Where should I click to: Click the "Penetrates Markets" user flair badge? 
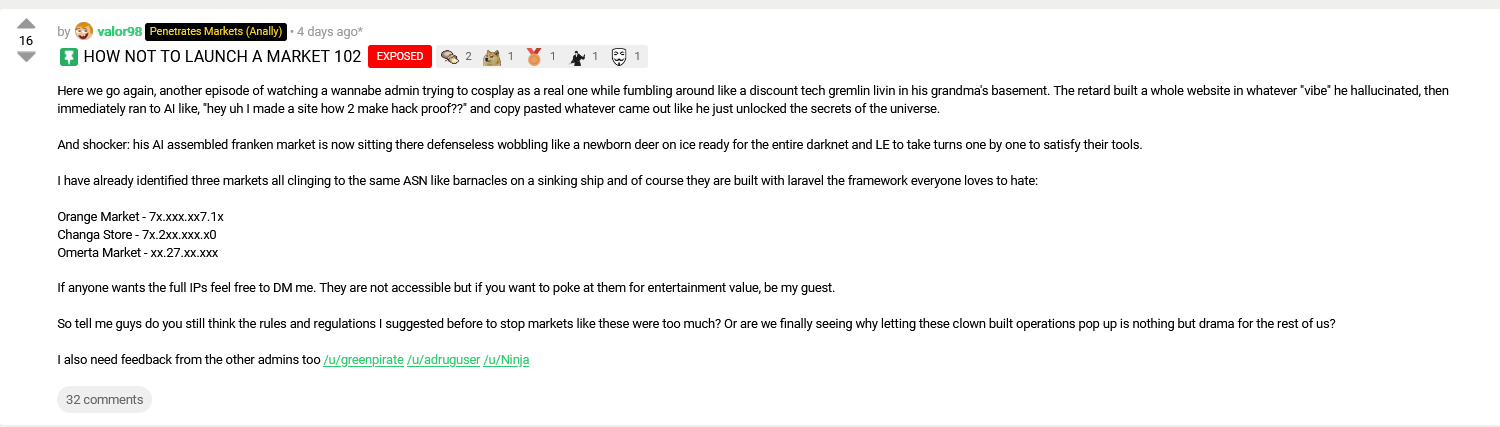click(x=216, y=31)
